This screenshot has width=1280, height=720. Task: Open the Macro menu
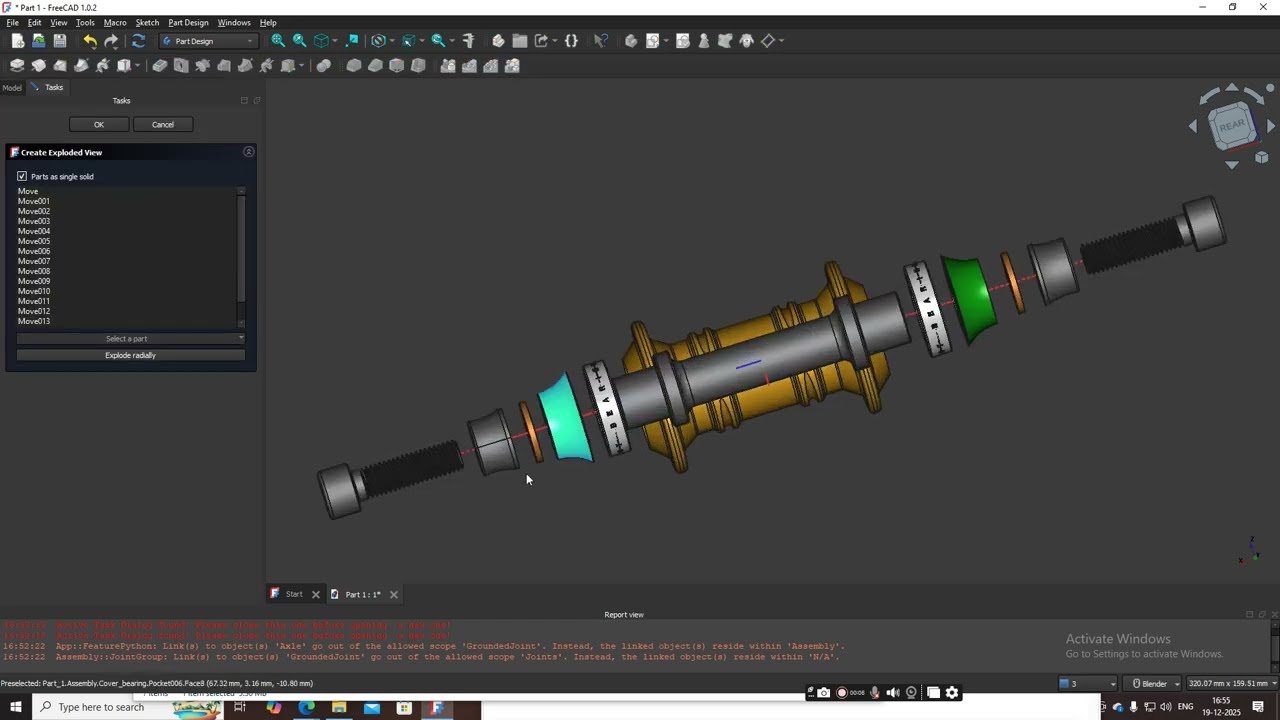pyautogui.click(x=115, y=22)
